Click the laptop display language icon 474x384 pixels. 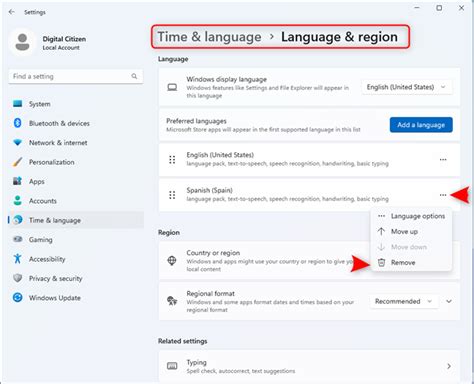(172, 87)
